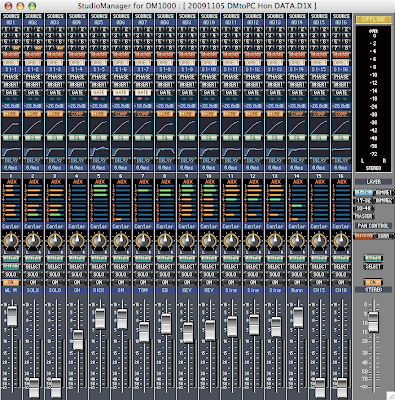The image size is (395, 400).
Task: Click the 0.0ms delay value on channel 1
Action: [x=12, y=168]
